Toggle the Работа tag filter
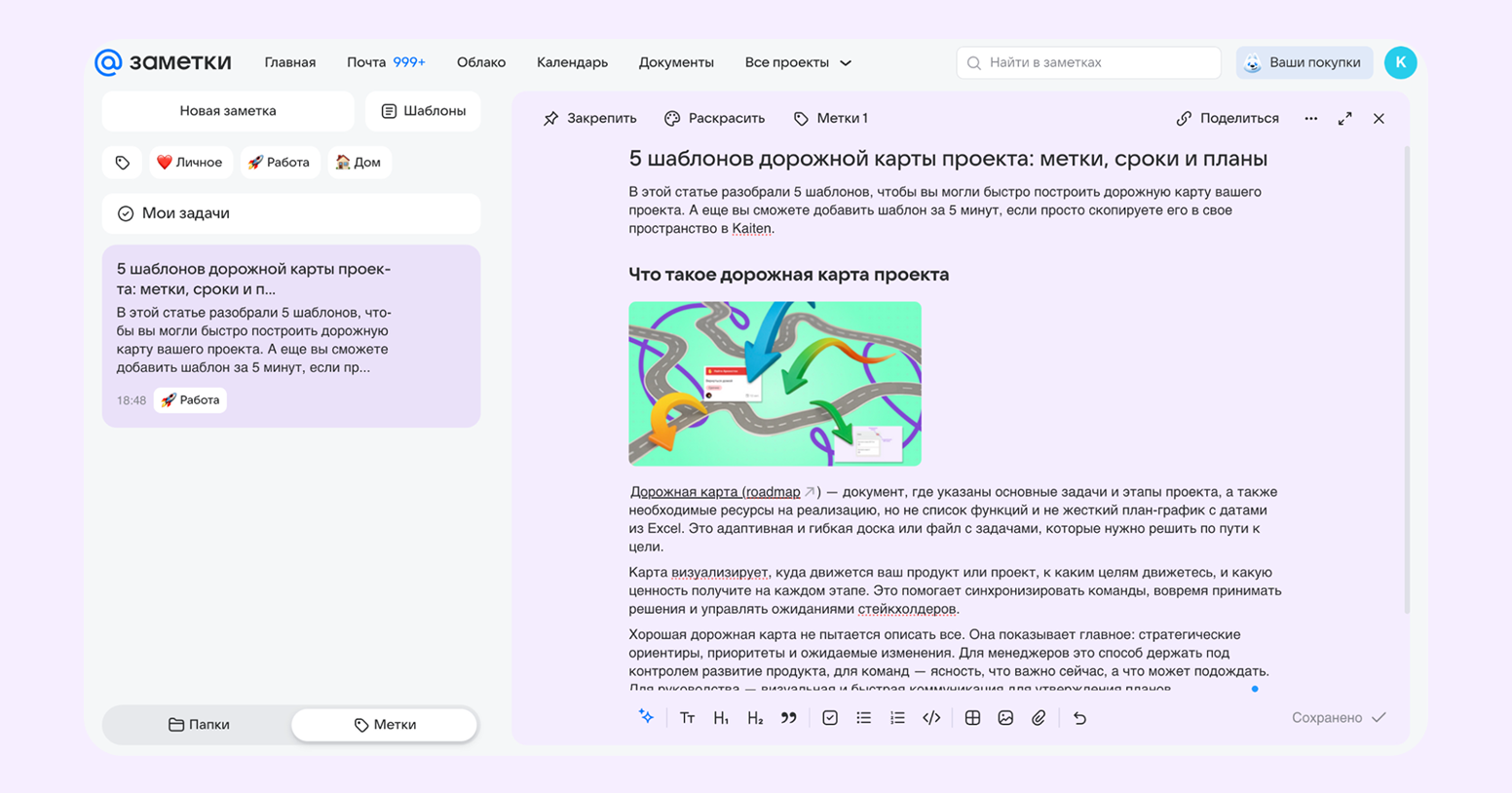 [x=279, y=162]
